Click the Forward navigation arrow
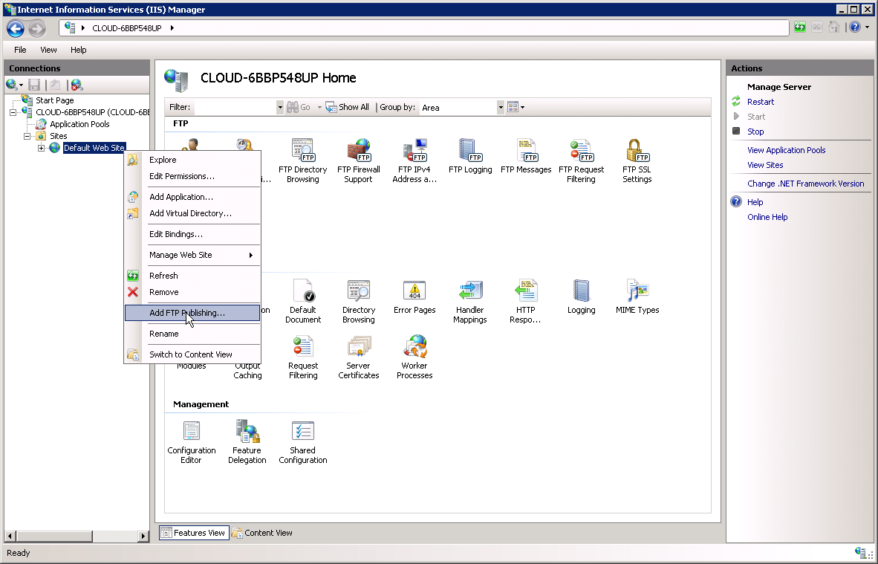 [37, 28]
